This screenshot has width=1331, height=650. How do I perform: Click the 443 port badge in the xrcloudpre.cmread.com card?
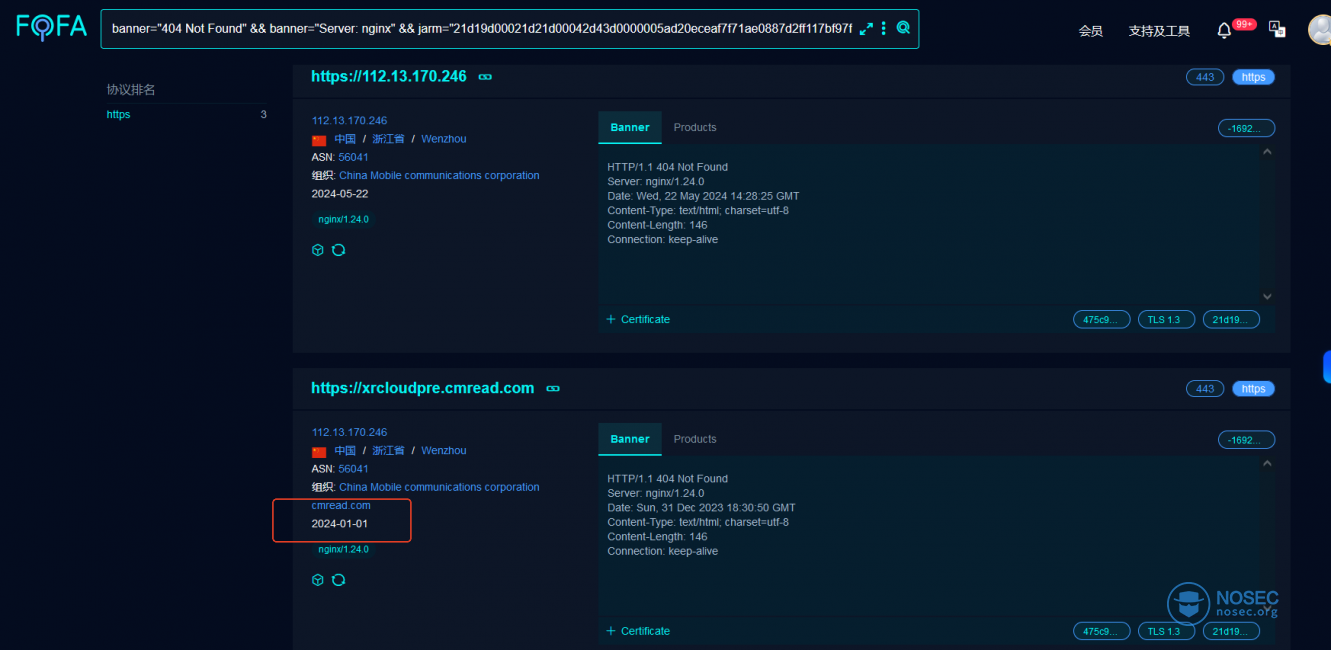click(x=1205, y=389)
